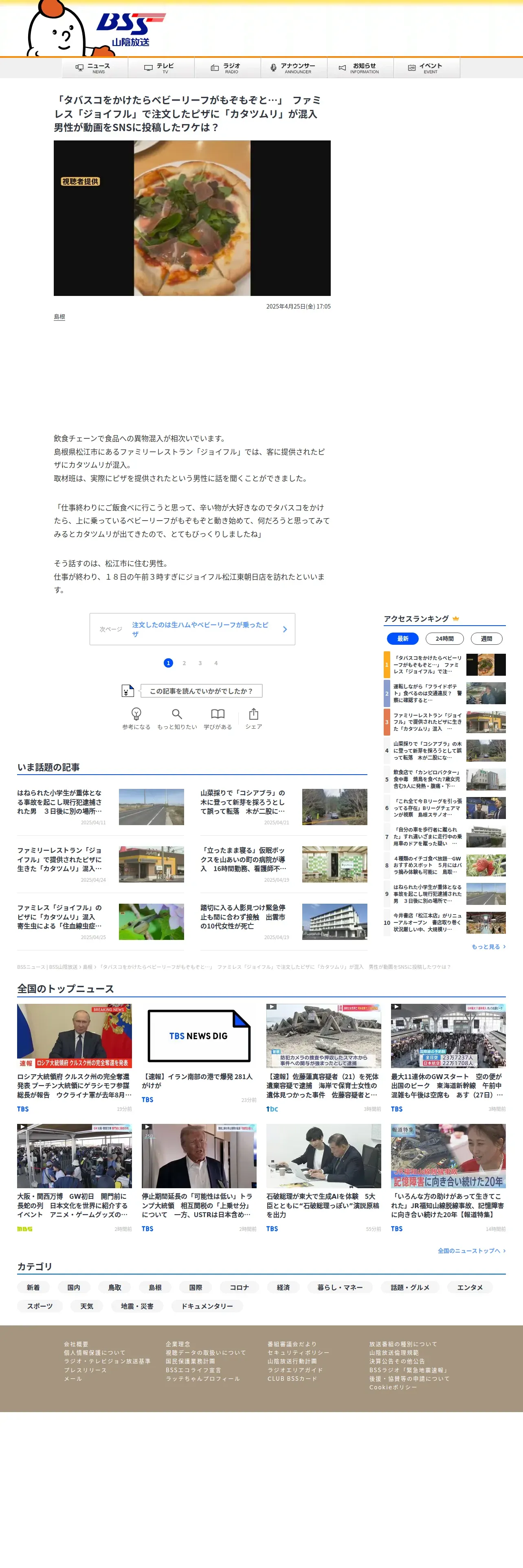Viewport: 523px width, 1568px height.
Task: Open ranking item 5 about カンピロバクター
Action: click(444, 779)
